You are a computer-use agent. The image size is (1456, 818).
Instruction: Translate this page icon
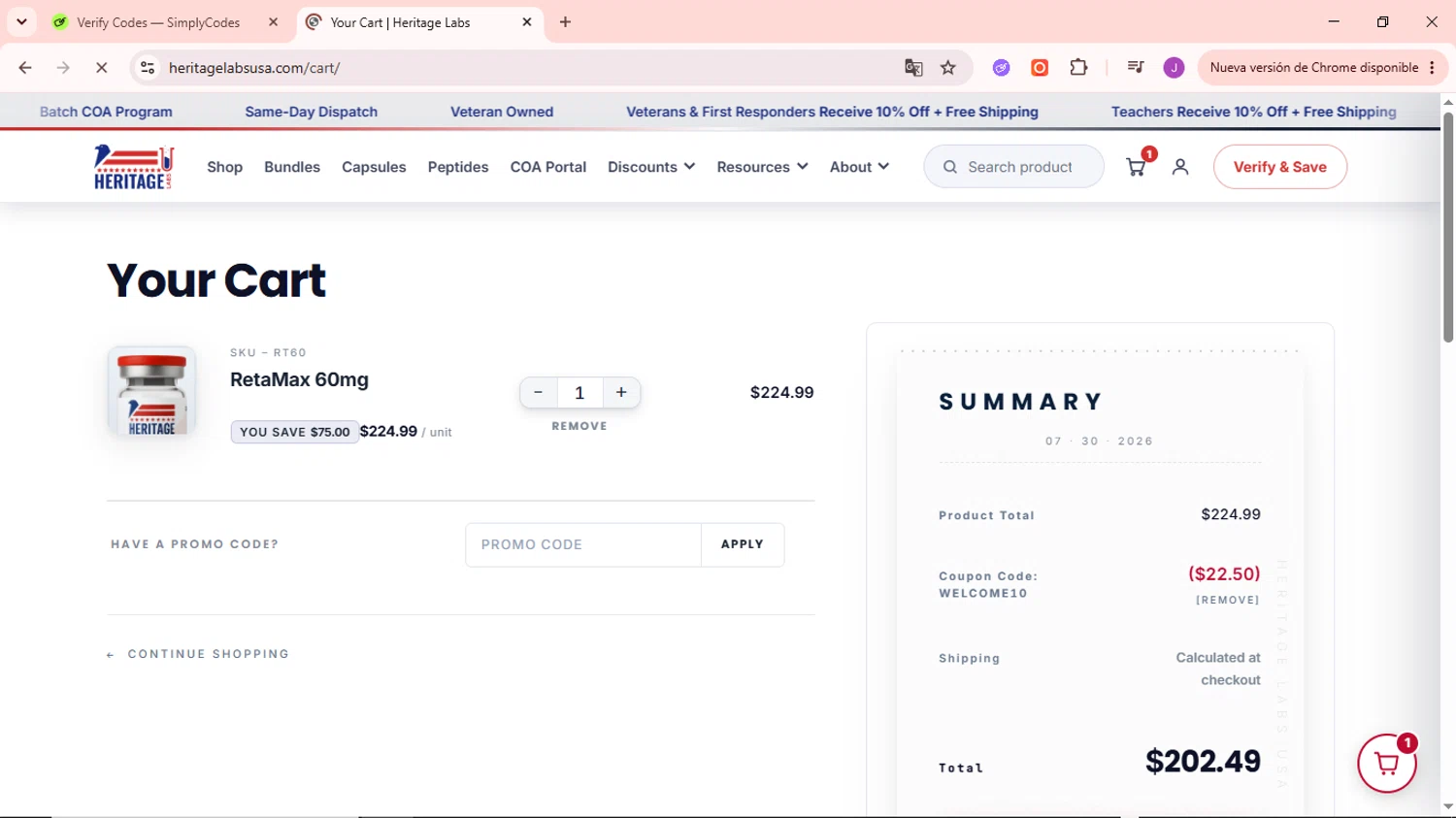913,68
